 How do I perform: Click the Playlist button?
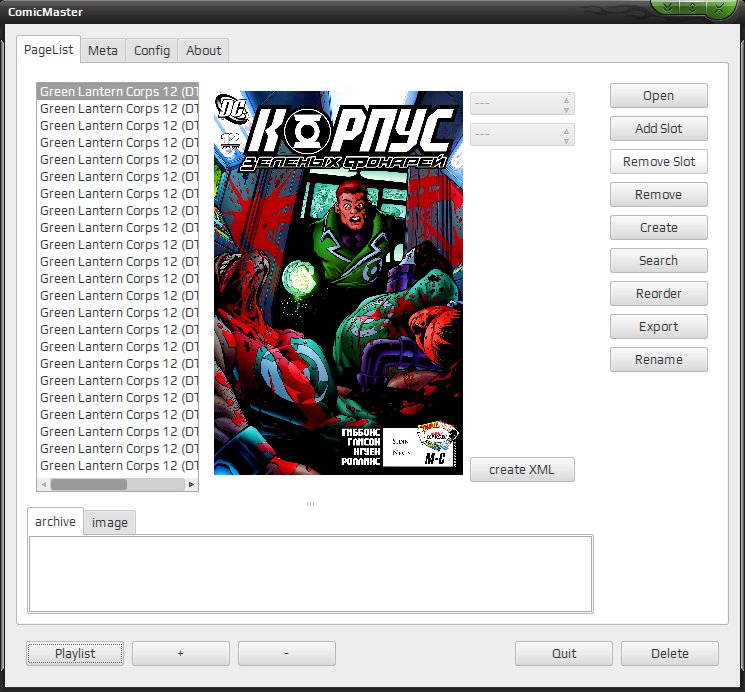[75, 654]
